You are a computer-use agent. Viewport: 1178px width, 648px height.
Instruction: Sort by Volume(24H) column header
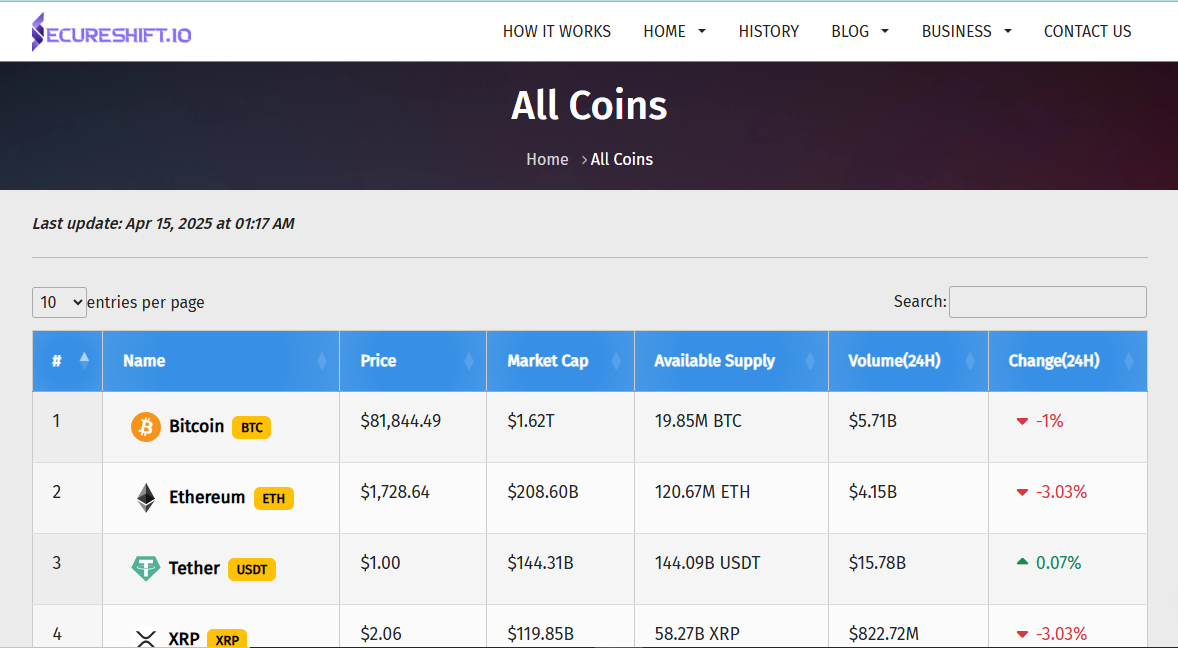coord(908,361)
